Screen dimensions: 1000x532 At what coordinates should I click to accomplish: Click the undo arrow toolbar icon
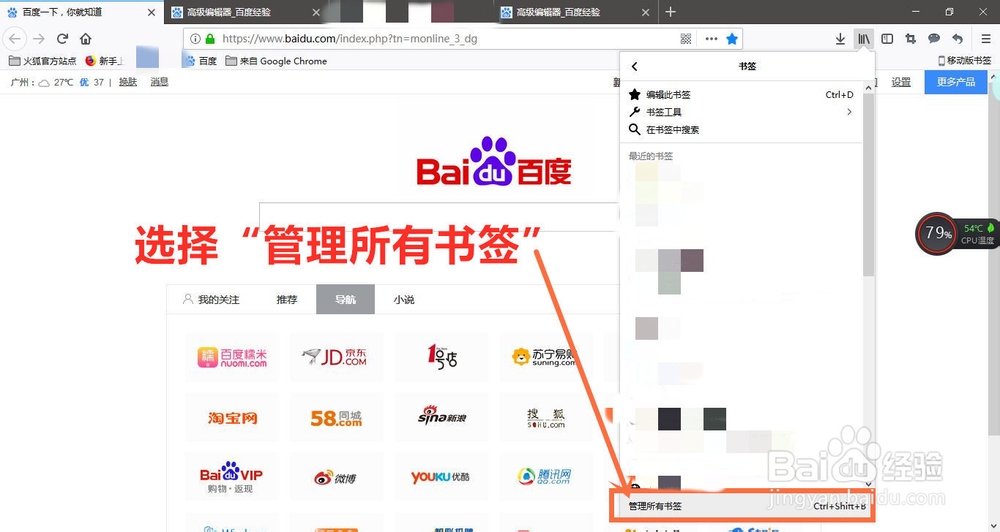pos(957,39)
